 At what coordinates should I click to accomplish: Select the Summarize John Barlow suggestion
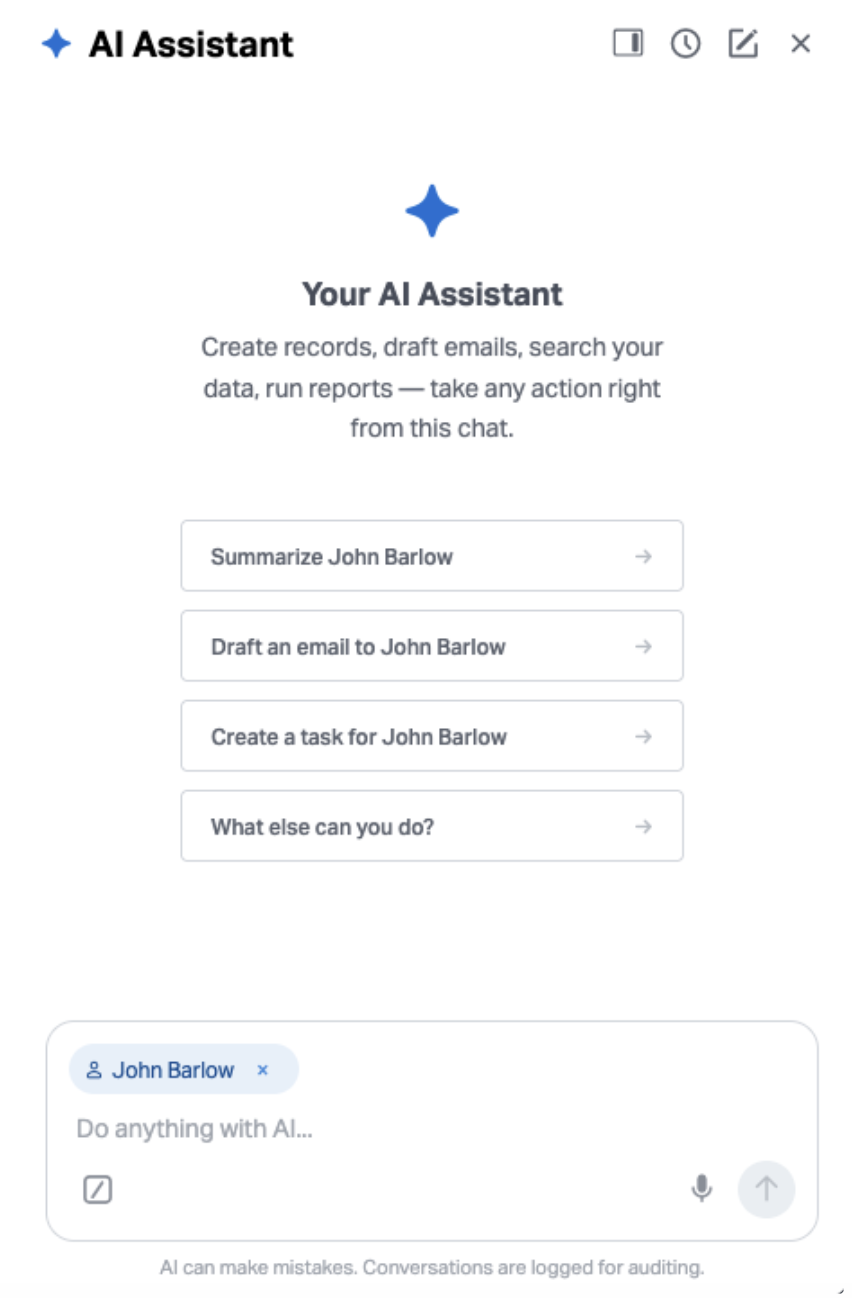(432, 556)
